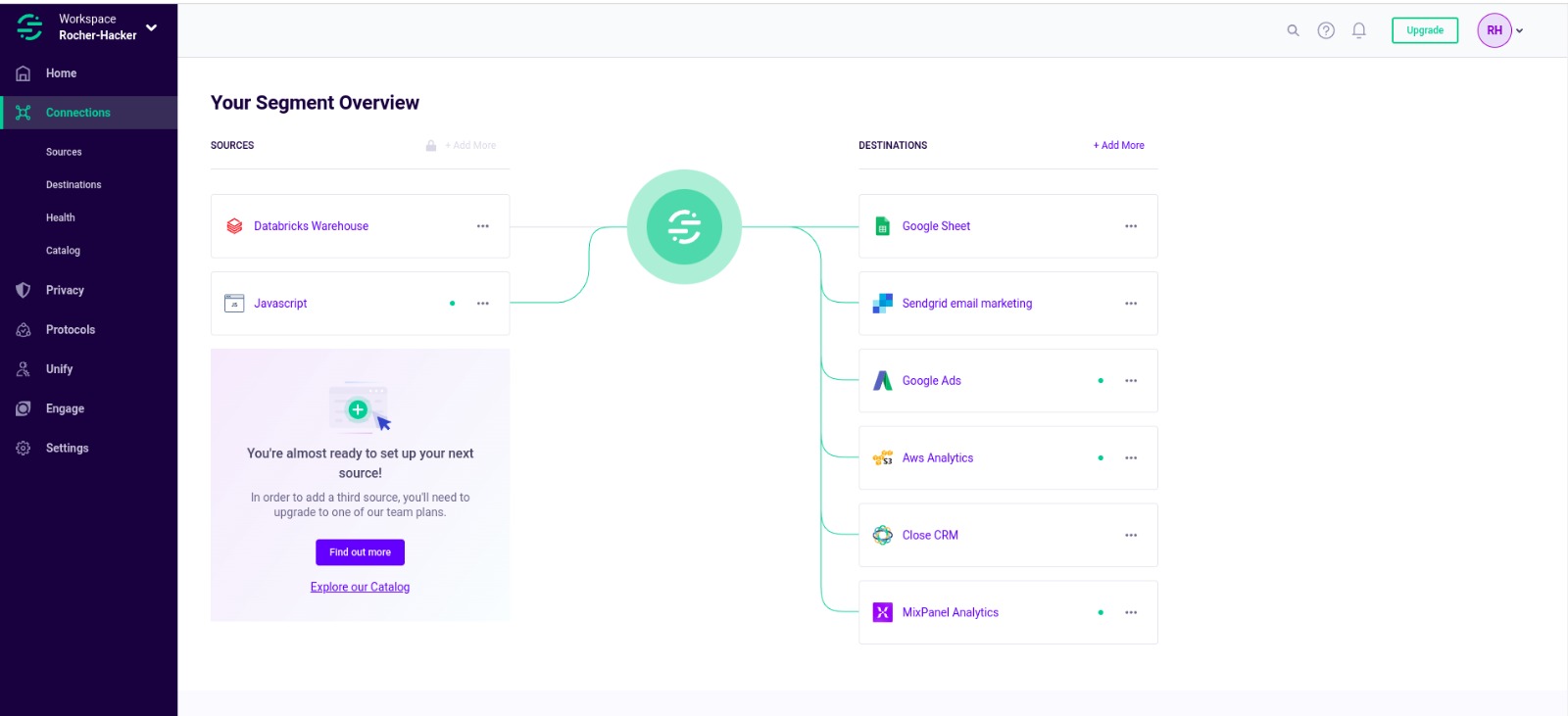Click the Javascript source icon
1568x716 pixels.
234,304
